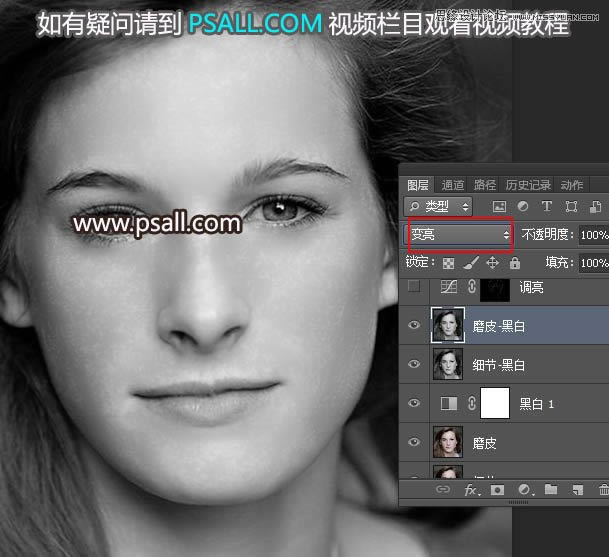Screen dimensions: 609x557
Task: Open the 变亮 blend mode dropdown
Action: pyautogui.click(x=459, y=234)
